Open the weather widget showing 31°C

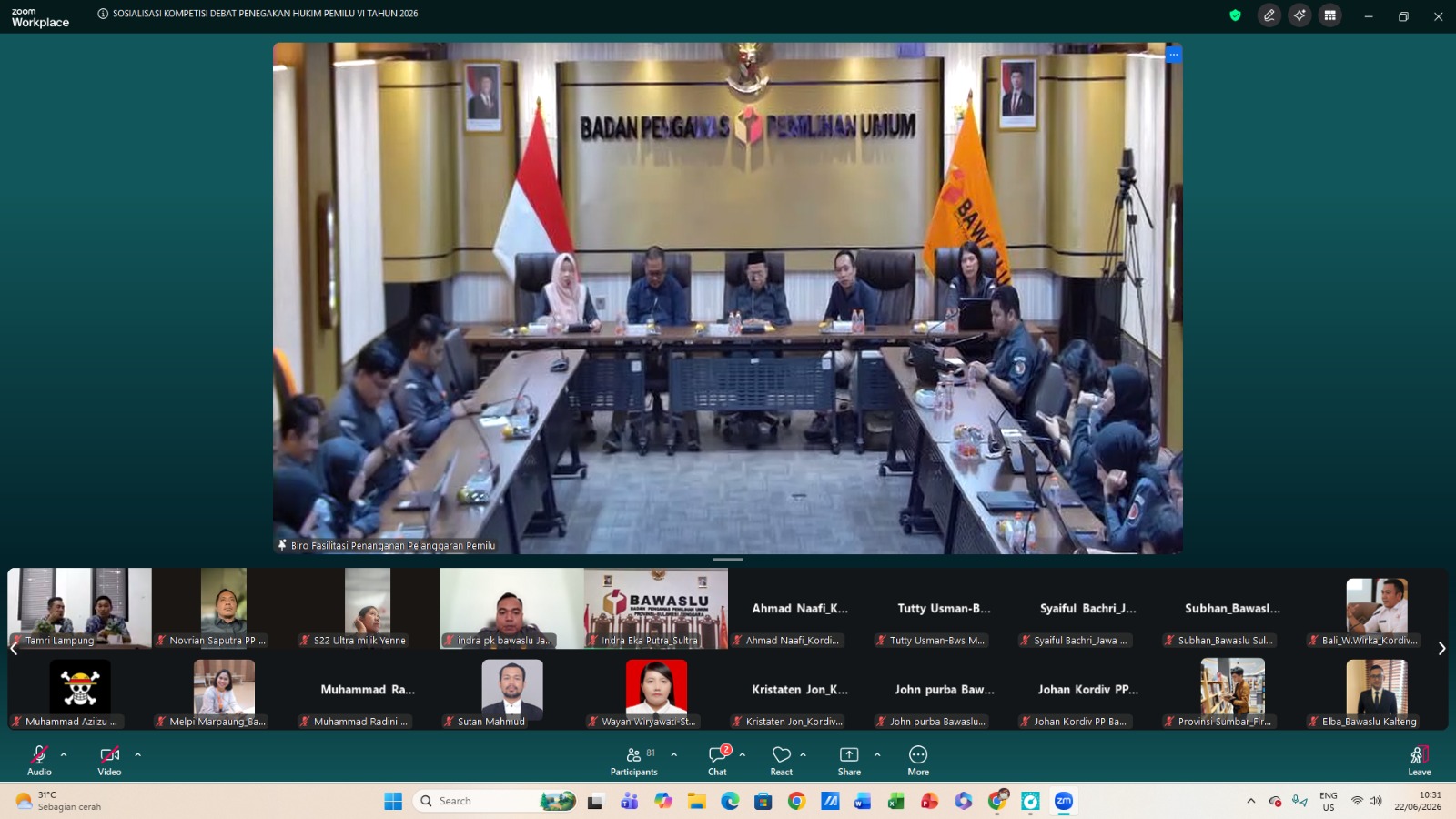pos(58,801)
